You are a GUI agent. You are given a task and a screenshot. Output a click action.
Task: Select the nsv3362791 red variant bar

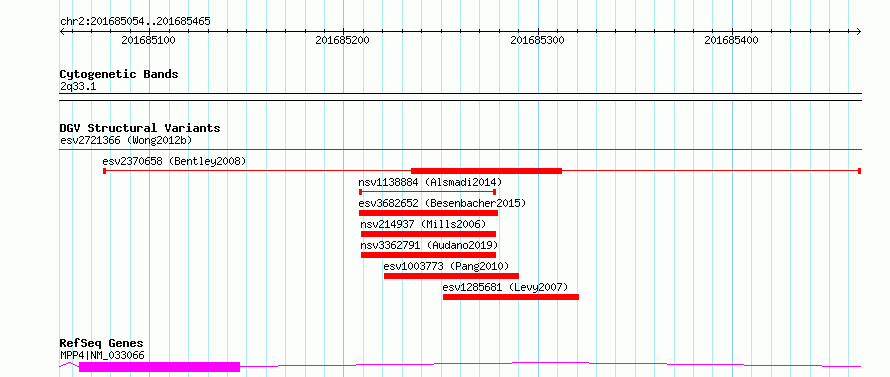coord(429,255)
